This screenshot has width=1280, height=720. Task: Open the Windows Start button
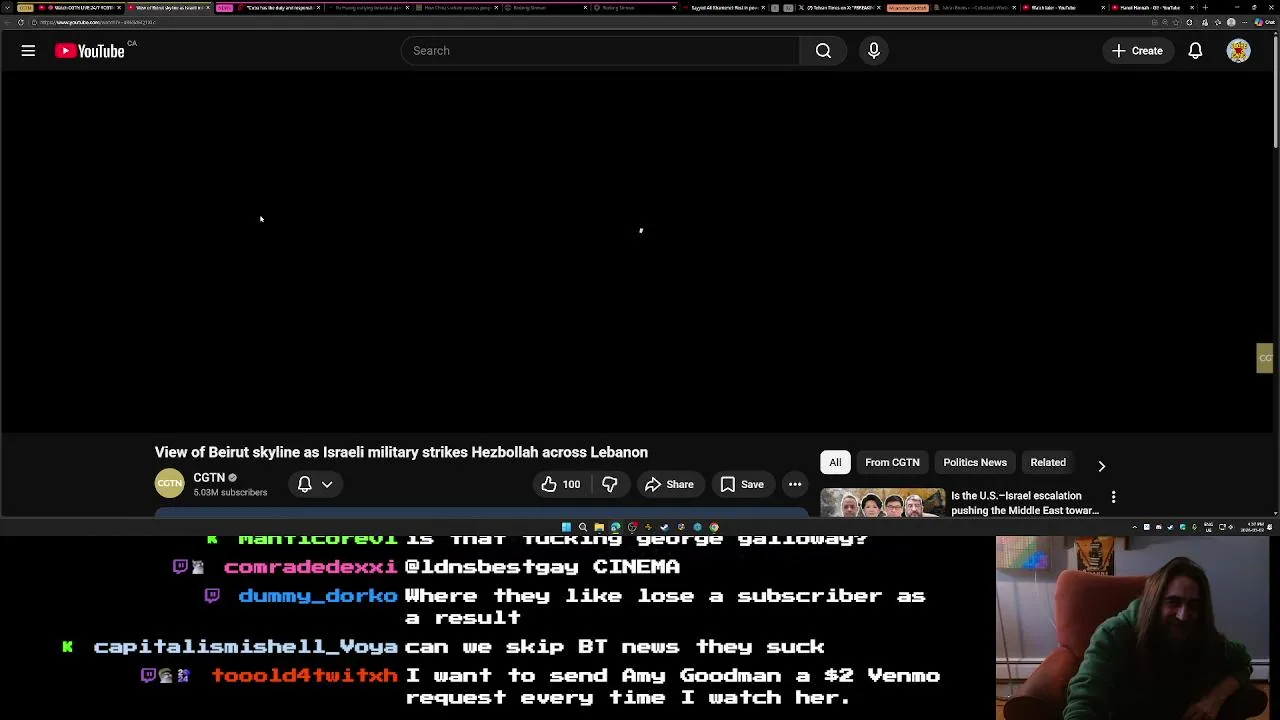point(566,527)
